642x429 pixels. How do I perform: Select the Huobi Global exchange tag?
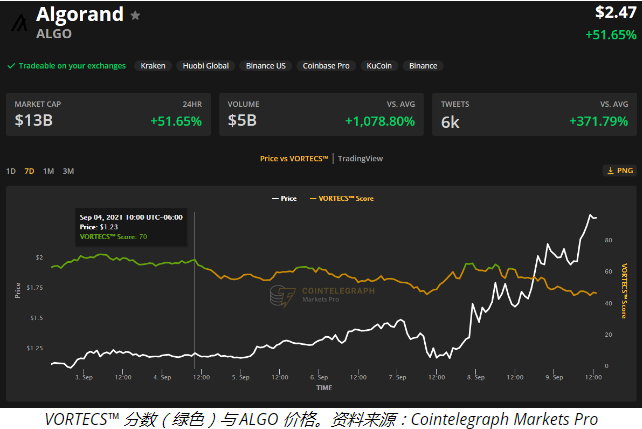click(206, 66)
